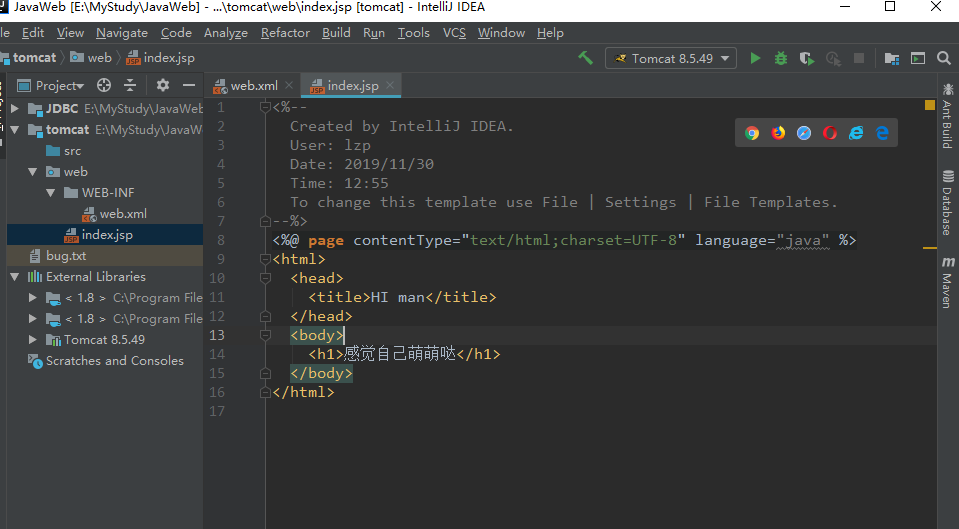Open the Maven tool window
The image size is (959, 529).
(x=947, y=282)
